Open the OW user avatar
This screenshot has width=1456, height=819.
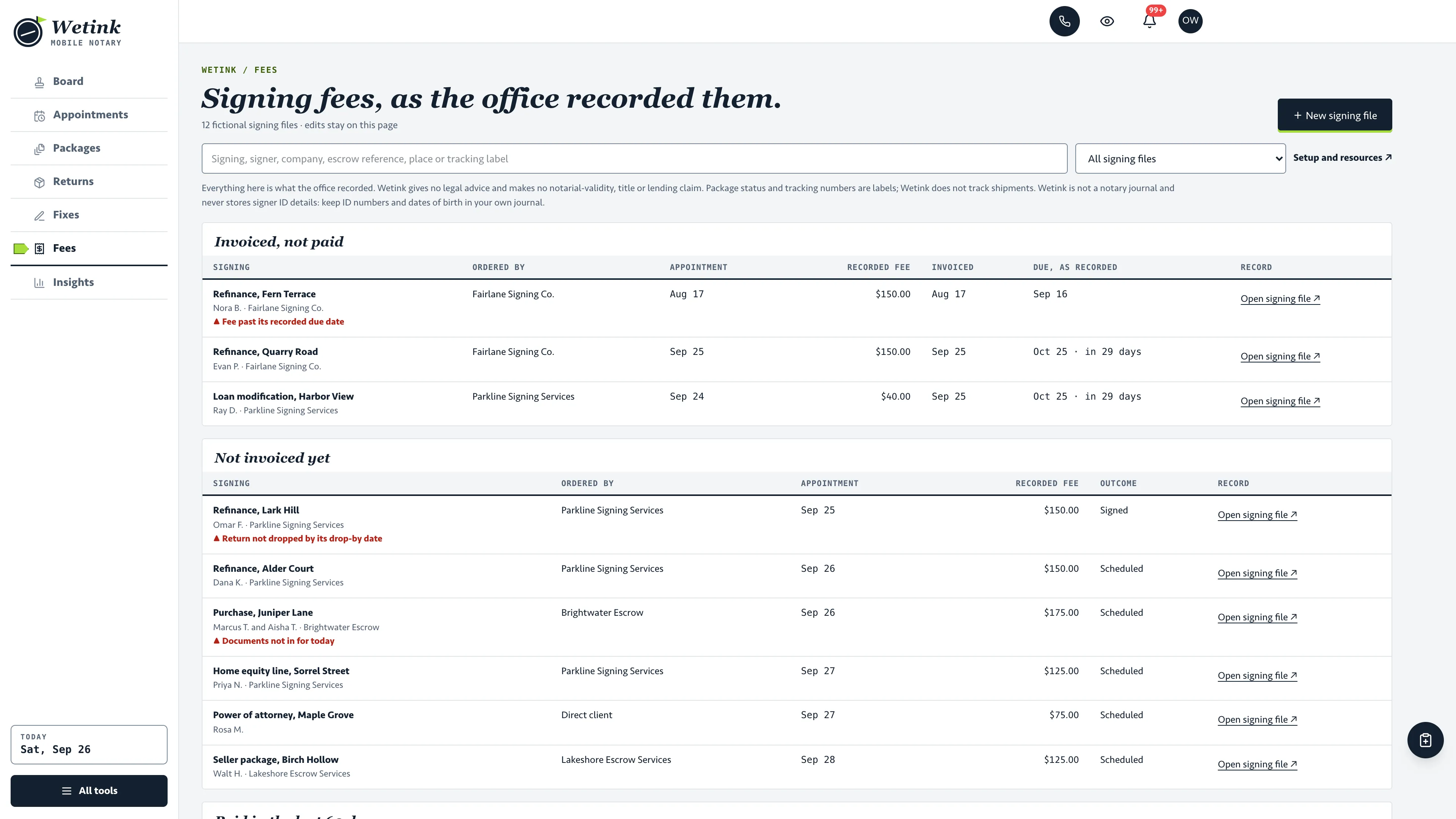(x=1190, y=21)
